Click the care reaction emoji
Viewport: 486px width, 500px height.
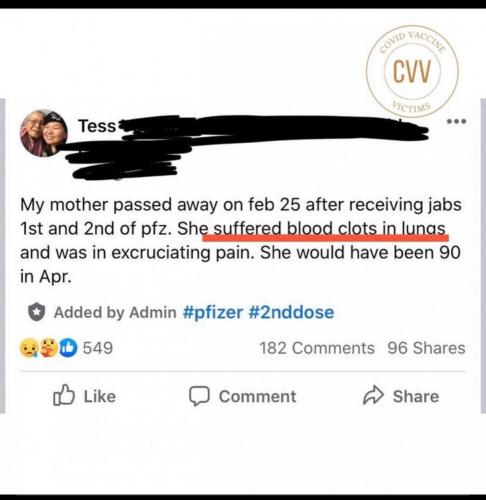tap(49, 348)
